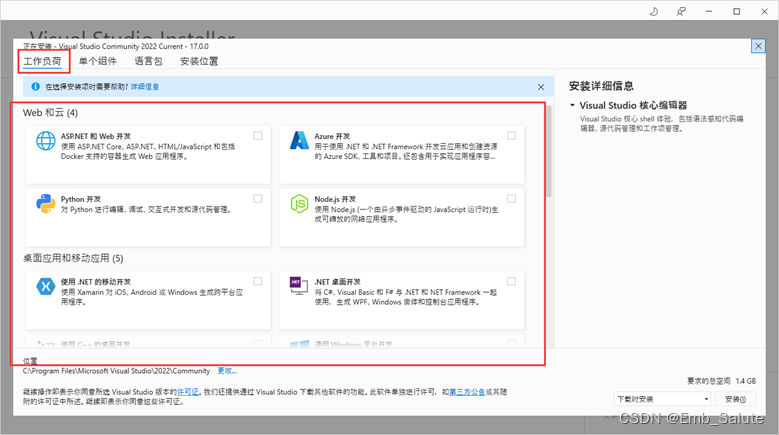
Task: Check the Python development workload
Action: (x=258, y=199)
